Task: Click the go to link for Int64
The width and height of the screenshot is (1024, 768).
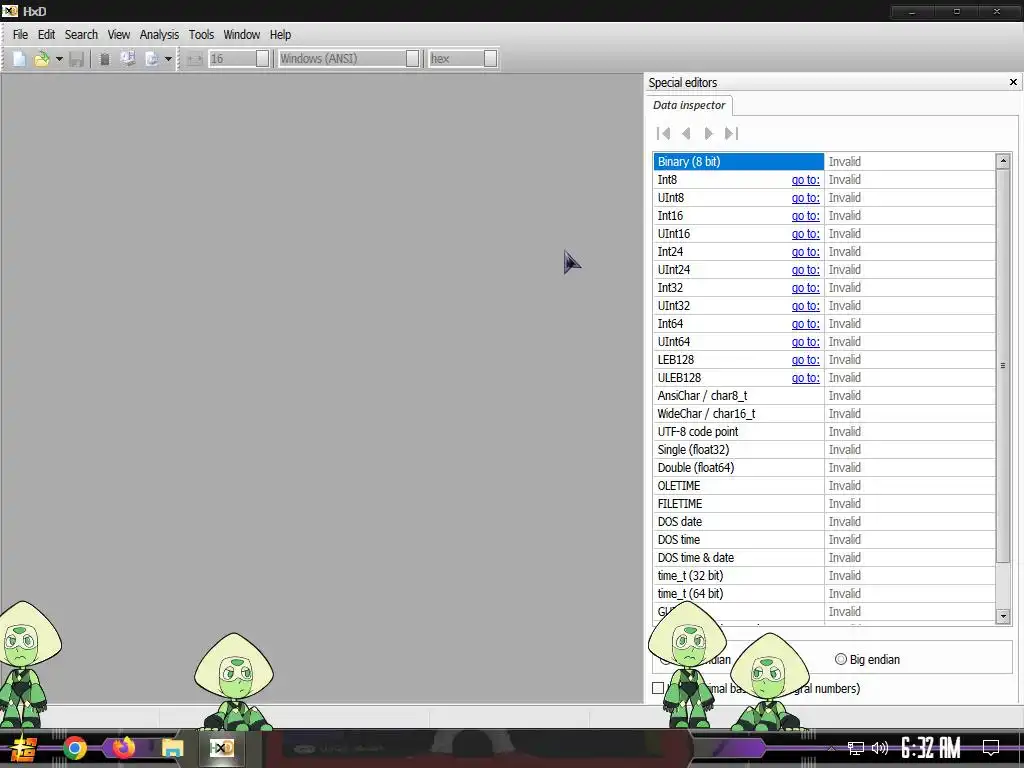Action: click(x=805, y=324)
